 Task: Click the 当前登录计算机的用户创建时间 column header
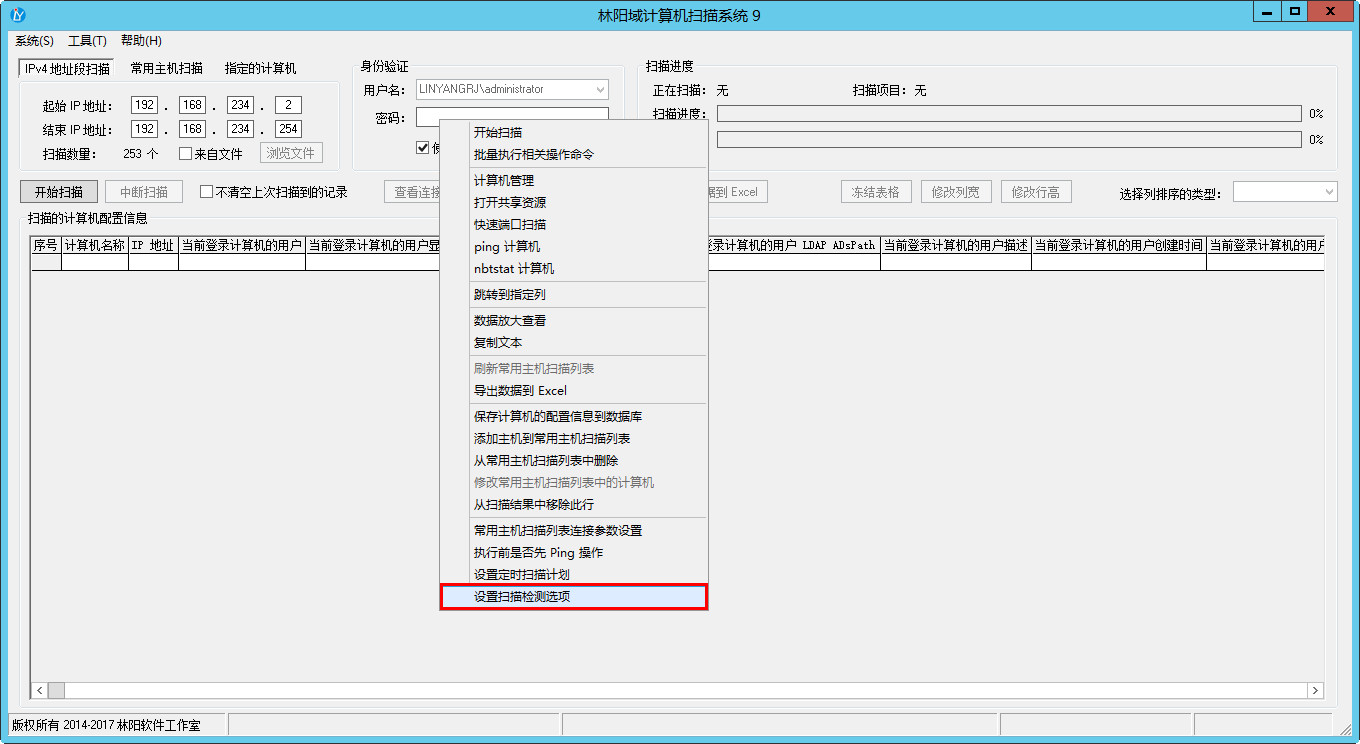coord(1119,245)
